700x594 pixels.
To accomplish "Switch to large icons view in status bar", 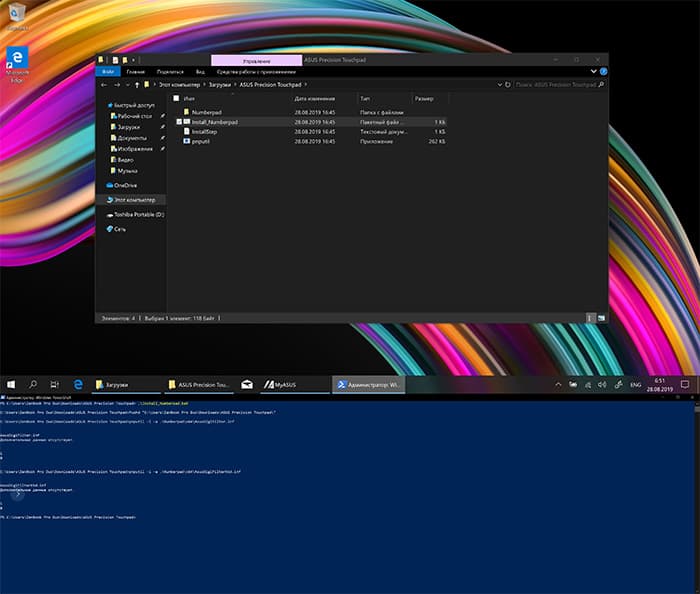I will [x=601, y=318].
